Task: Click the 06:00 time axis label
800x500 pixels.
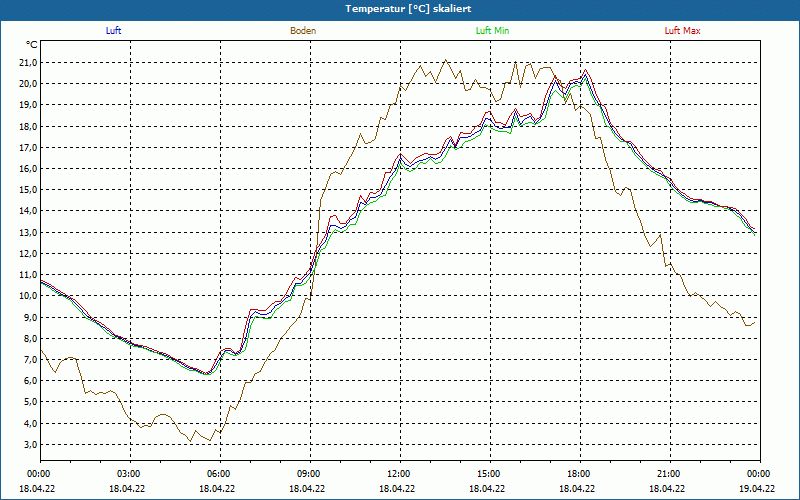Action: point(220,474)
